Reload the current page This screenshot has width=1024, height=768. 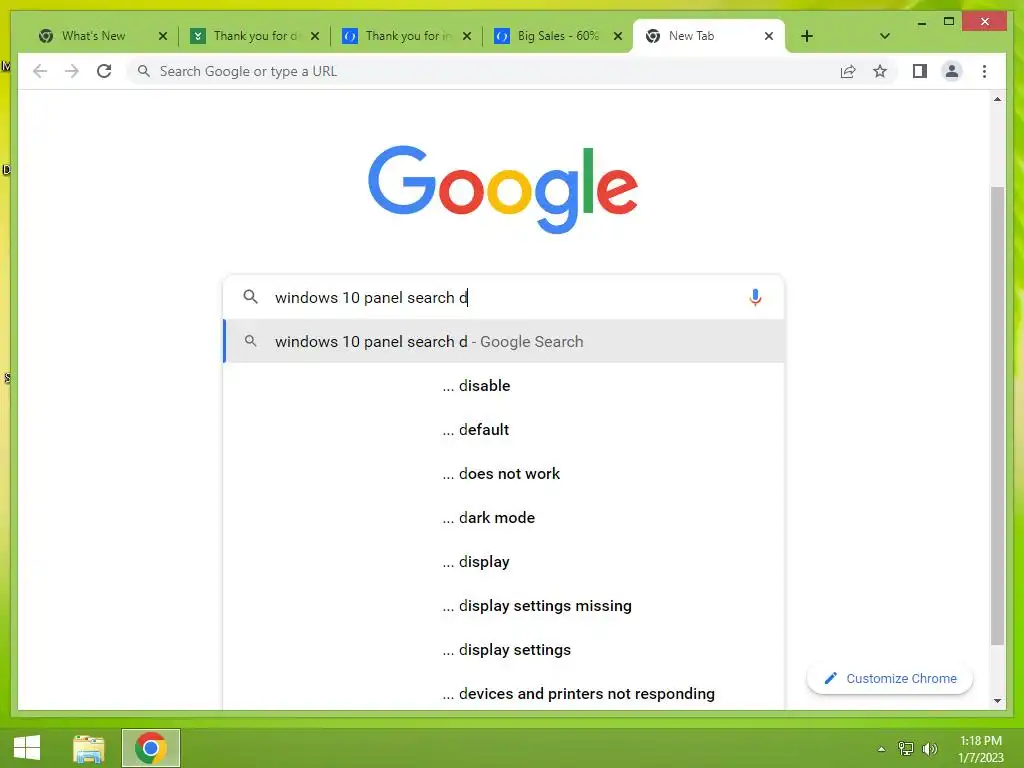point(104,71)
